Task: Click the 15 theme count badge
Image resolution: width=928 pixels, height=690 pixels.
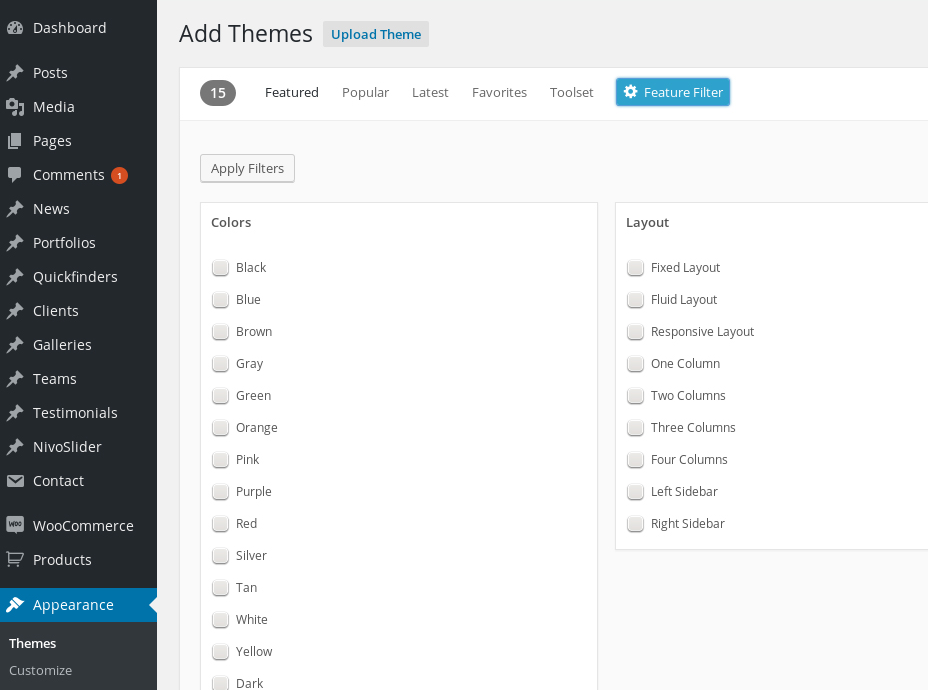Action: [x=218, y=93]
